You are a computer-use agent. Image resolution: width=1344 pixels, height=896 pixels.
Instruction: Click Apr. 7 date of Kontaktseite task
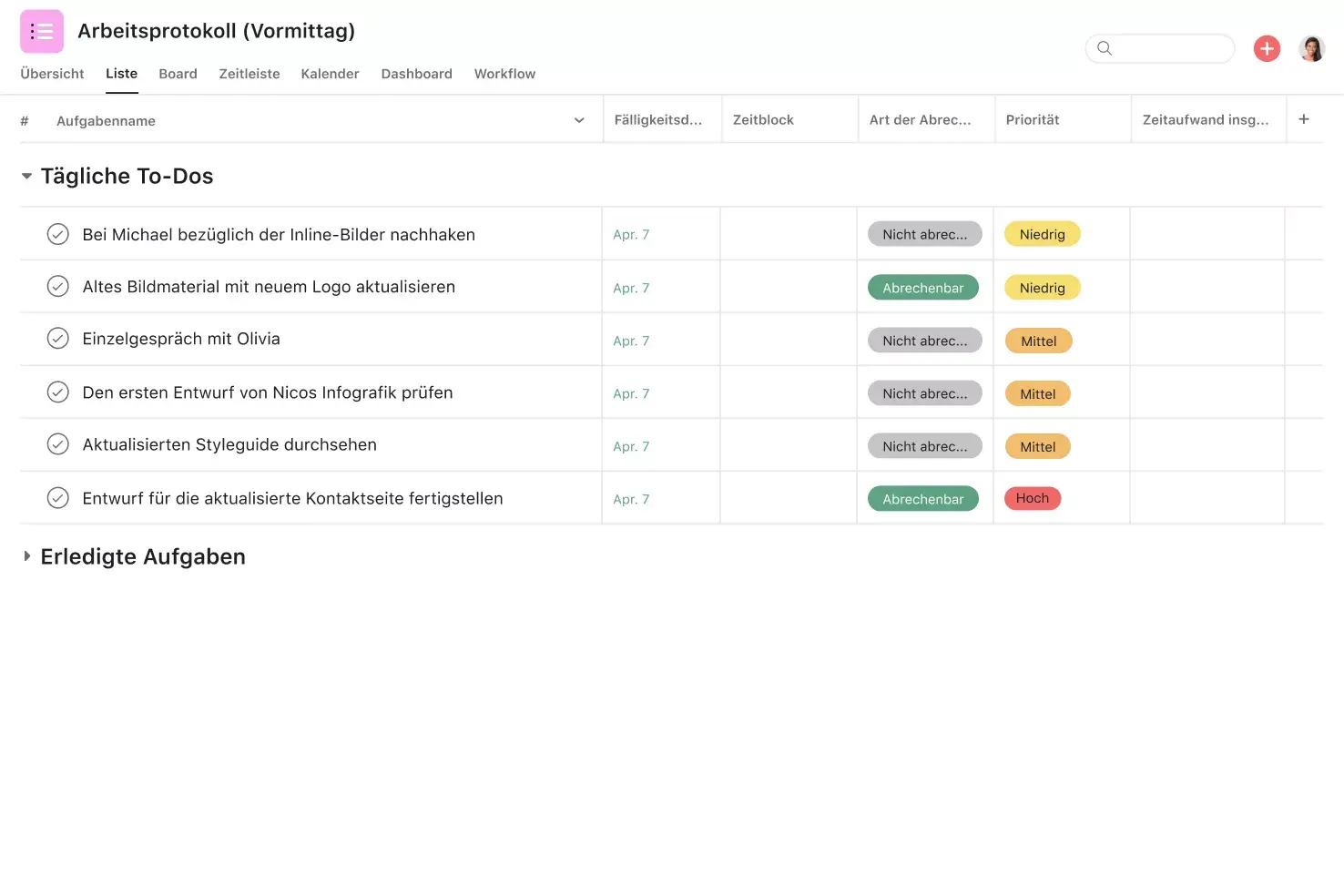coord(631,499)
